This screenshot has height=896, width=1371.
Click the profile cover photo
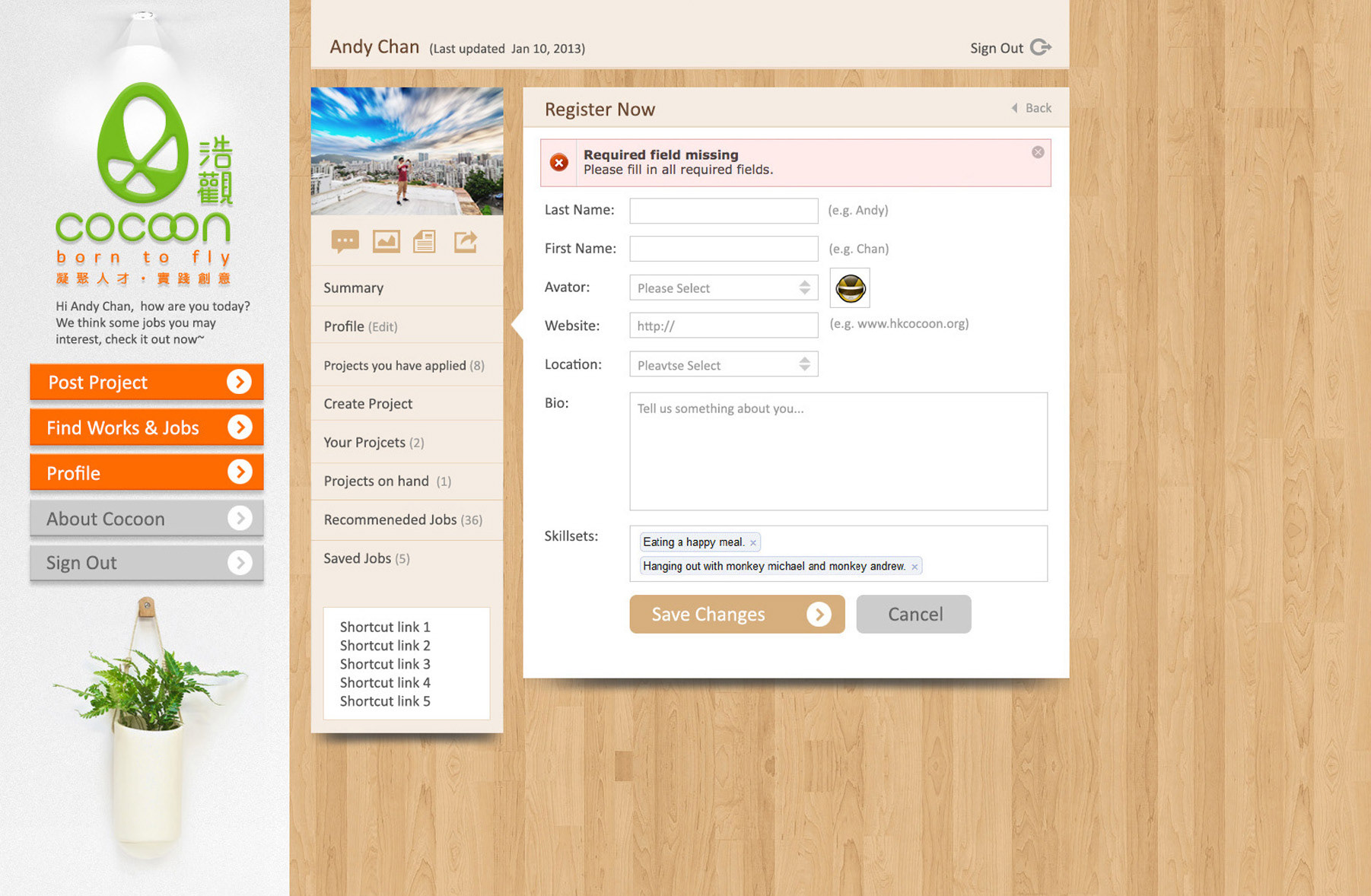click(x=407, y=151)
